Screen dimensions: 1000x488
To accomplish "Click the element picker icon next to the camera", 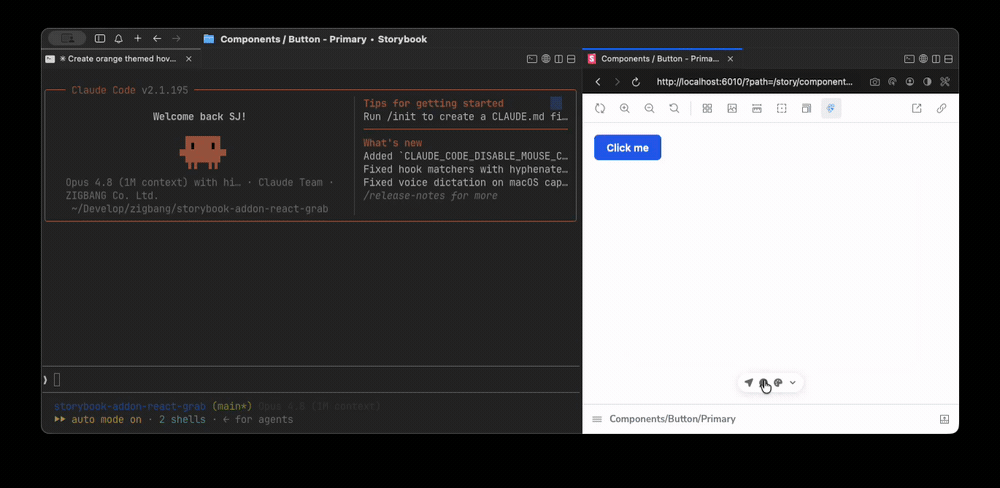I will click(892, 82).
